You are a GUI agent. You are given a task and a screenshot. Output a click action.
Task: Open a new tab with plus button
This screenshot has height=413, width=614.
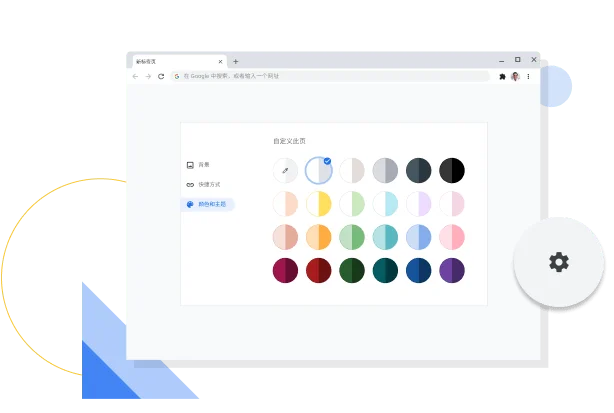[x=236, y=61]
